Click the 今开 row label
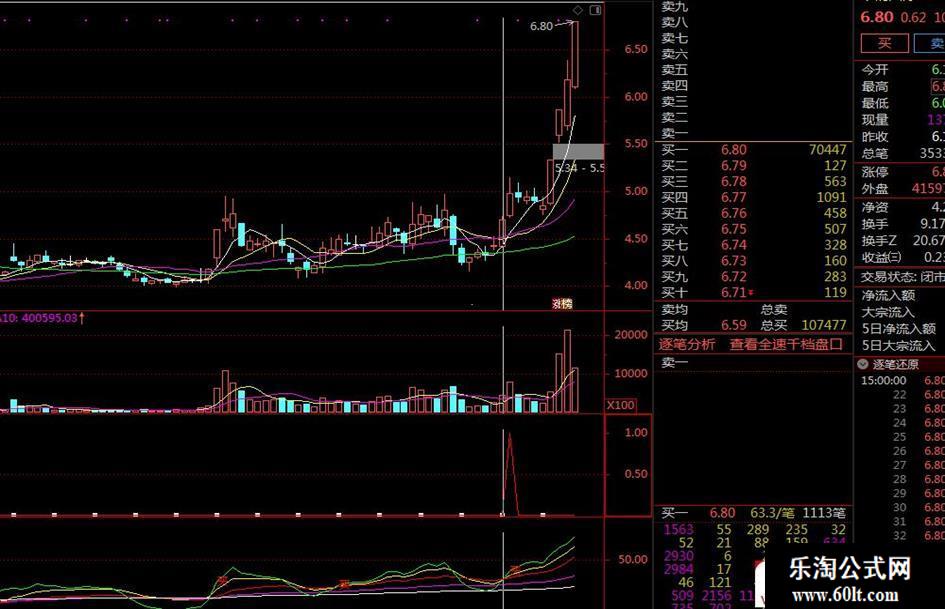This screenshot has width=945, height=609. [x=874, y=70]
